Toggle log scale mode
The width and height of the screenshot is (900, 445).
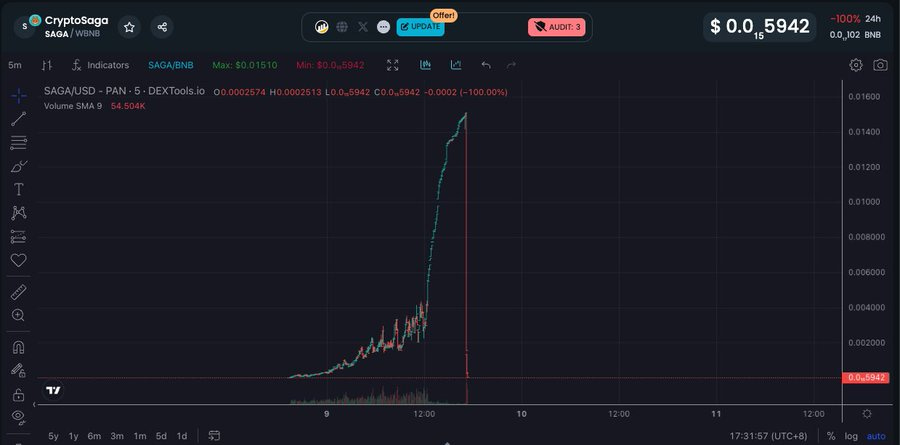851,436
